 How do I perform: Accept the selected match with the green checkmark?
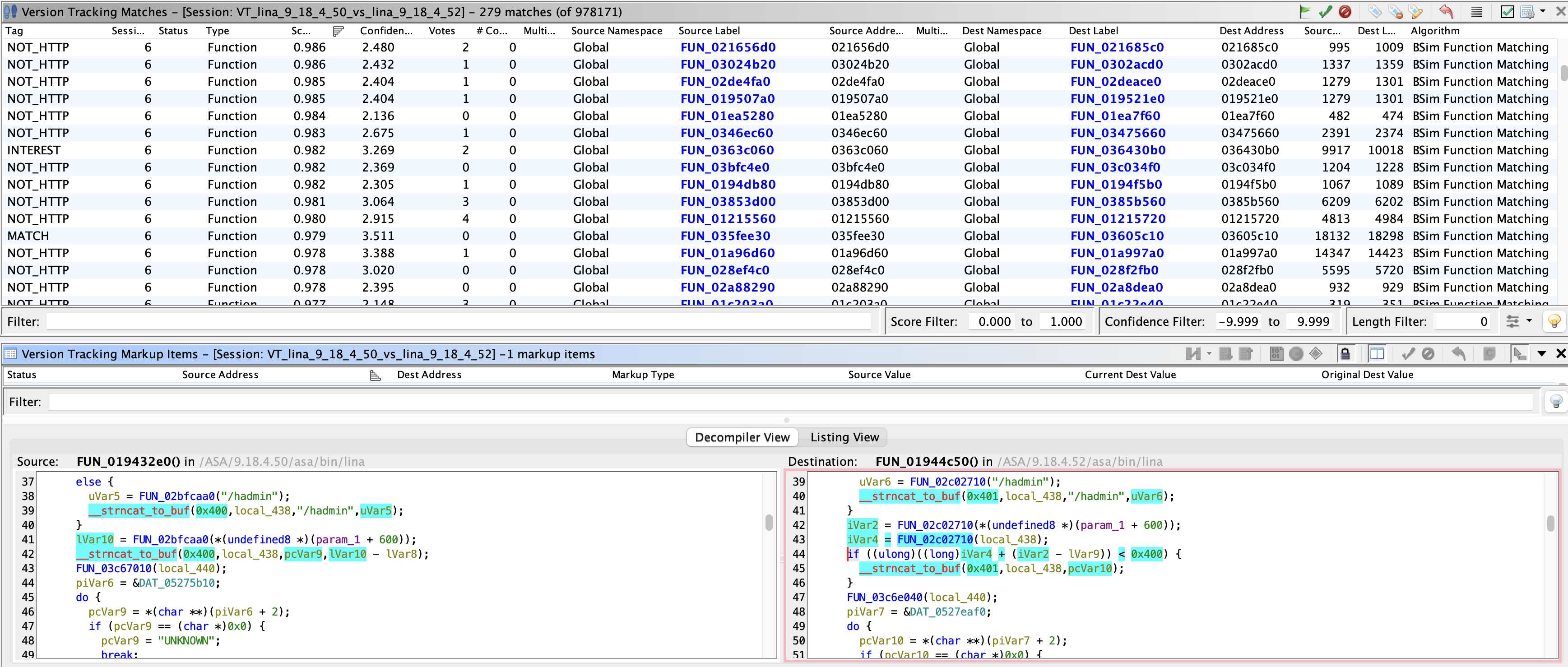(1325, 12)
